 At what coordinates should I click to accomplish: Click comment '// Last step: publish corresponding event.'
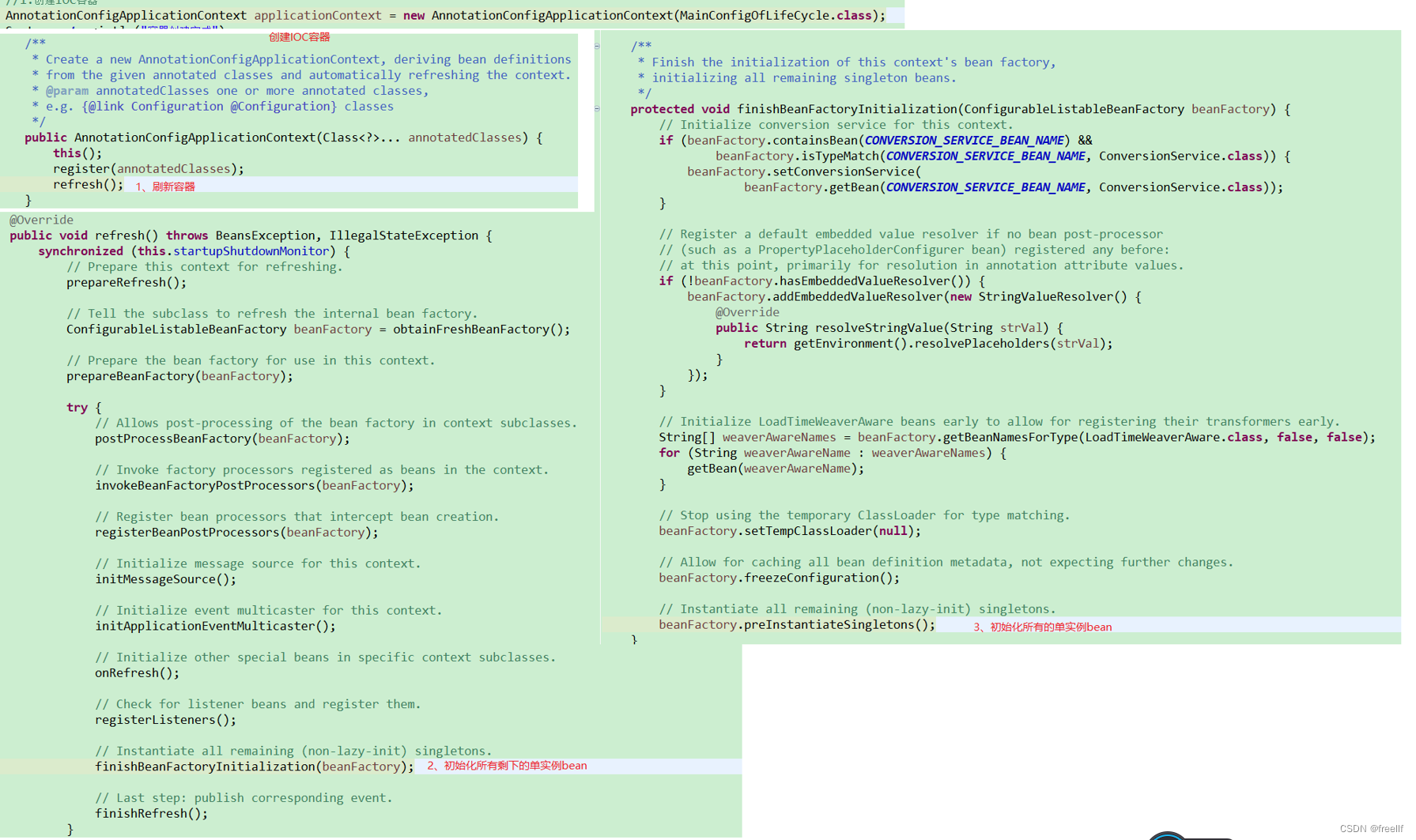(244, 797)
